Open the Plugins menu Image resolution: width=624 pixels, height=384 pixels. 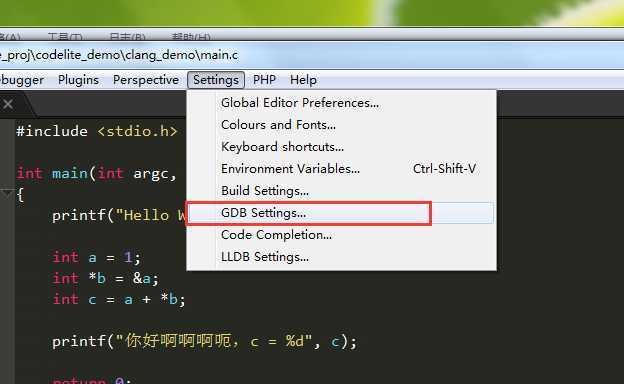[x=78, y=80]
